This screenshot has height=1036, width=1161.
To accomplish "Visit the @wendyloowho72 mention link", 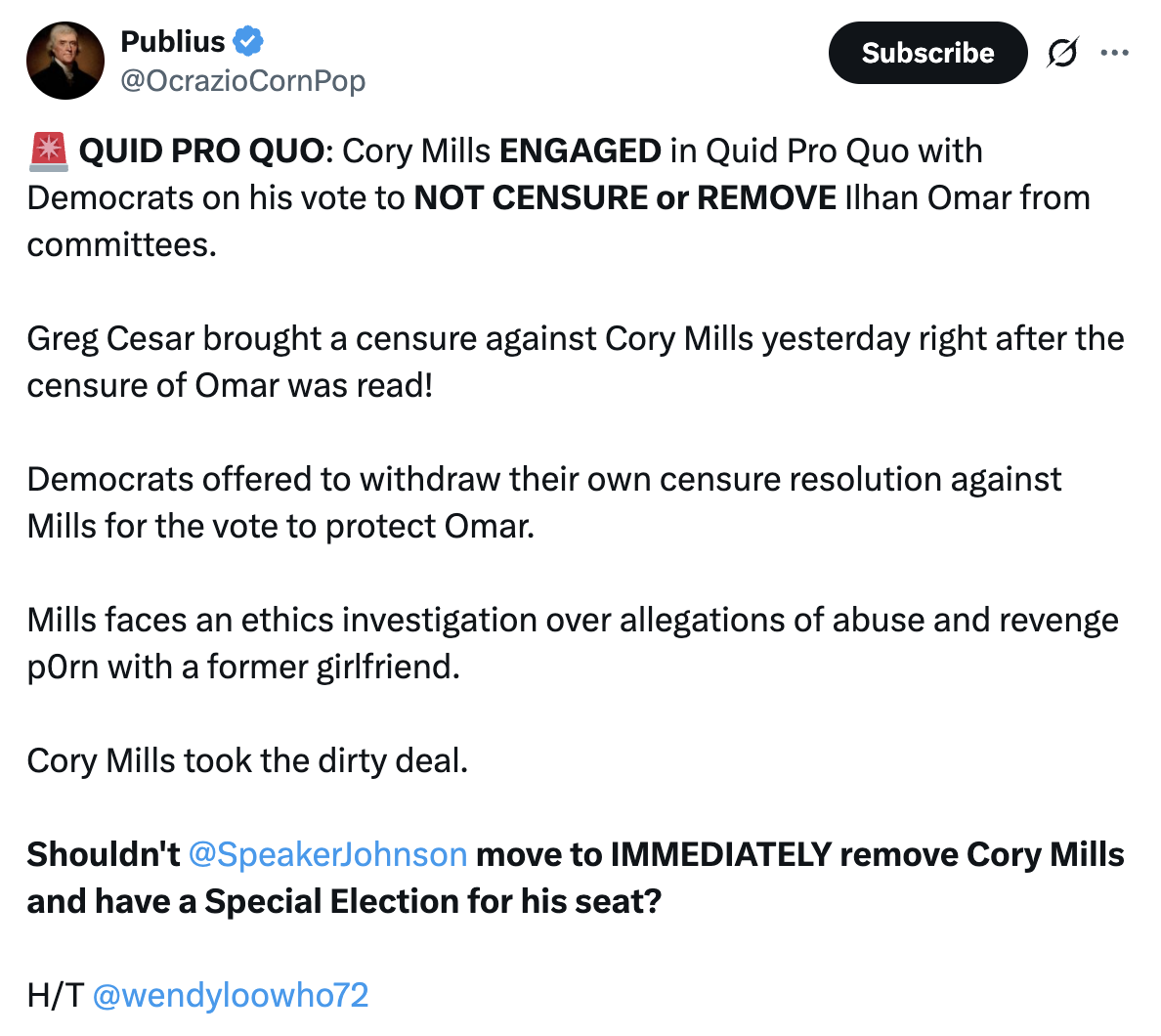I will click(231, 995).
